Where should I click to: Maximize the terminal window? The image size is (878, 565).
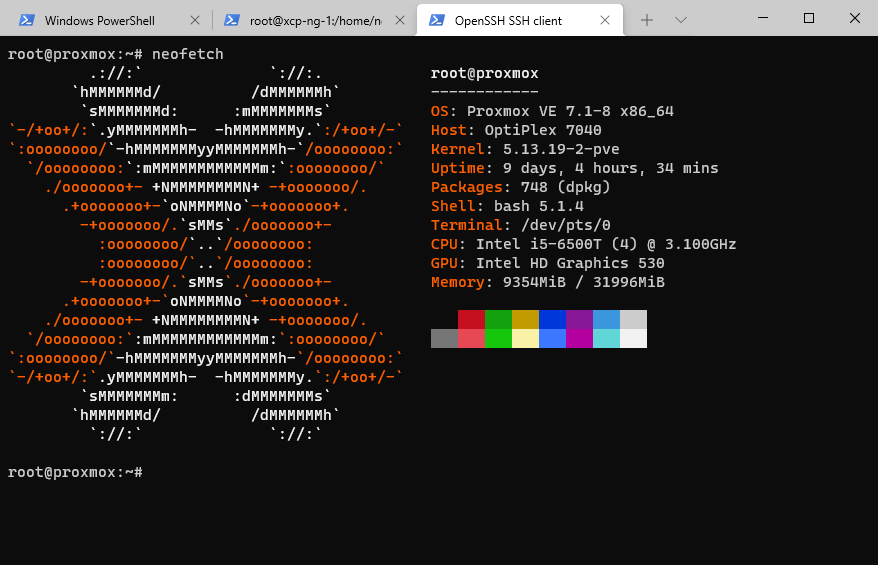809,18
